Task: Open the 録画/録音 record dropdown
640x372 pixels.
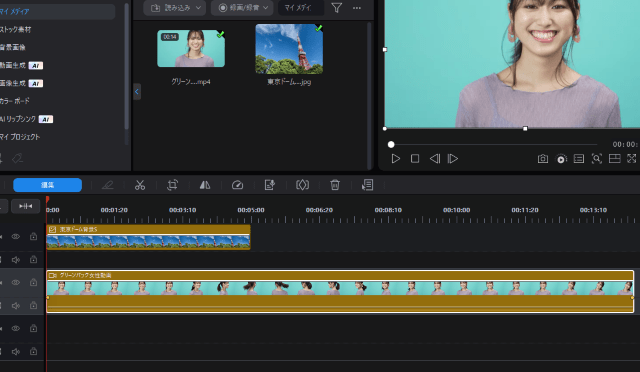Action: click(x=242, y=8)
